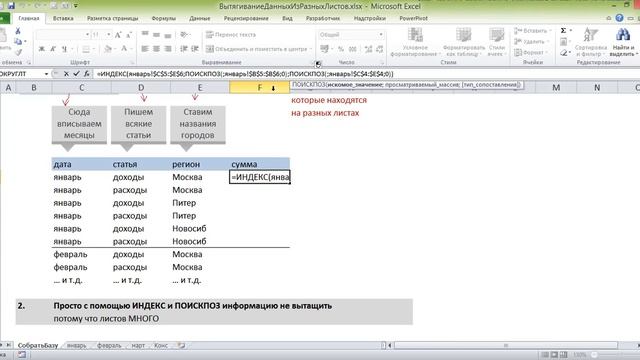Open Найти и выделить binoculars menu
The height and width of the screenshot is (360, 640).
coord(623,42)
